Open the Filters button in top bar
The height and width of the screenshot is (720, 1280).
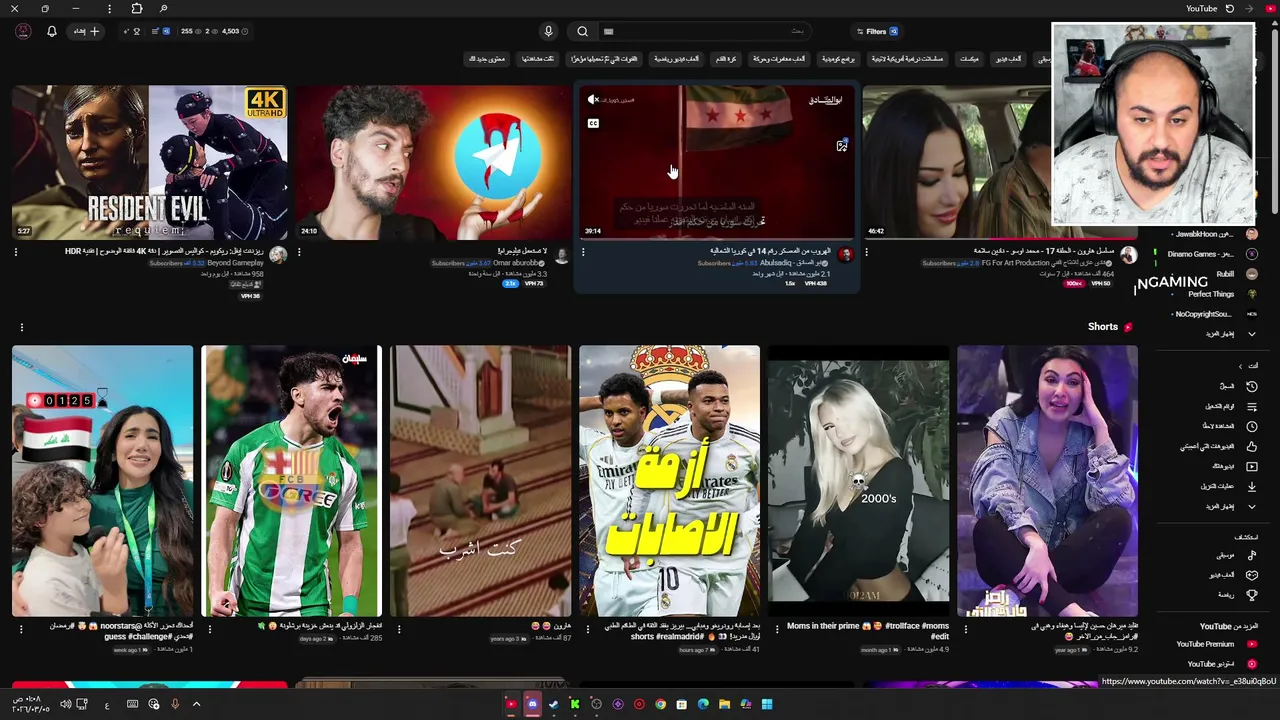point(878,31)
